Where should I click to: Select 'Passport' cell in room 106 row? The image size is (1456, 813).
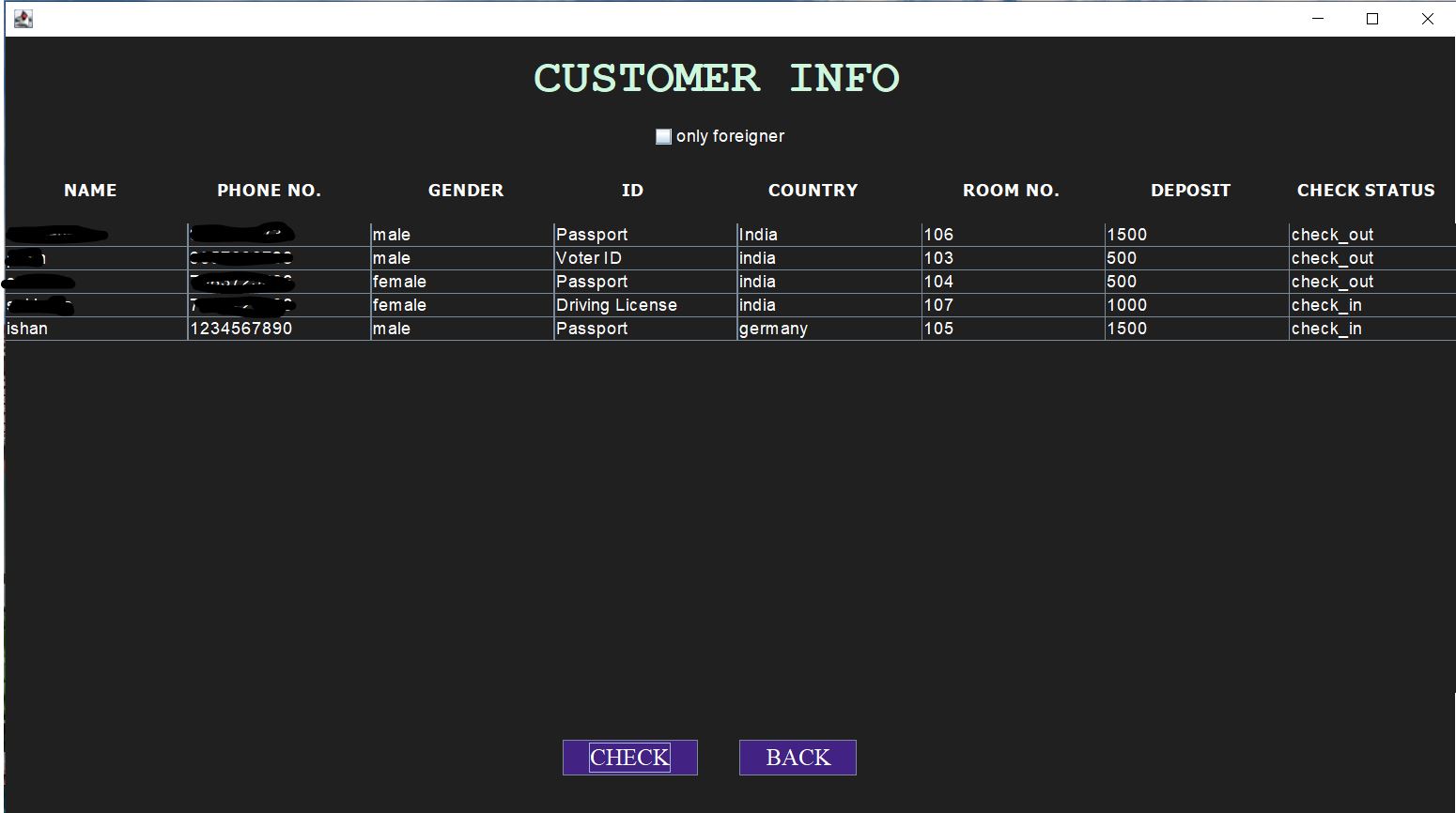(x=645, y=235)
